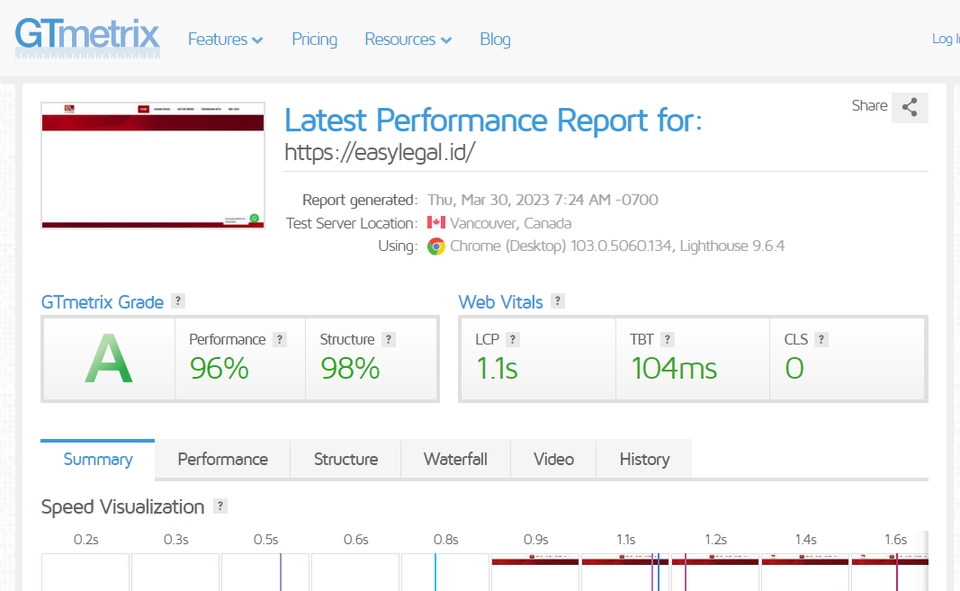Open the Resources dropdown menu
Screen dimensions: 960x591
(407, 39)
